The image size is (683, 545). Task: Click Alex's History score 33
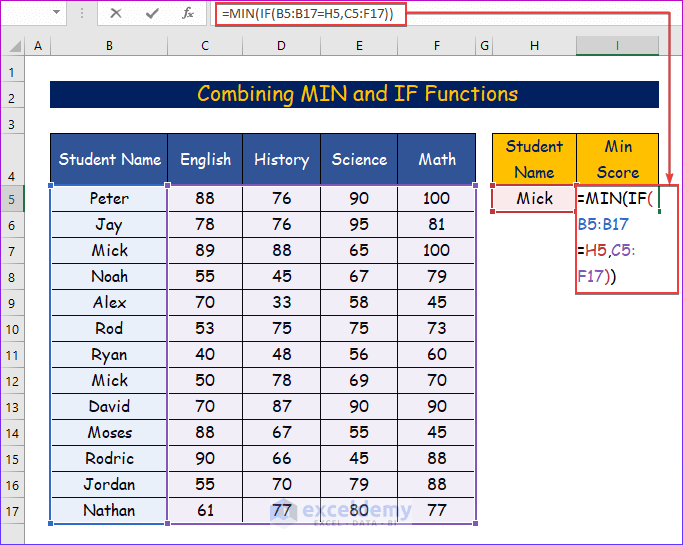click(x=281, y=303)
